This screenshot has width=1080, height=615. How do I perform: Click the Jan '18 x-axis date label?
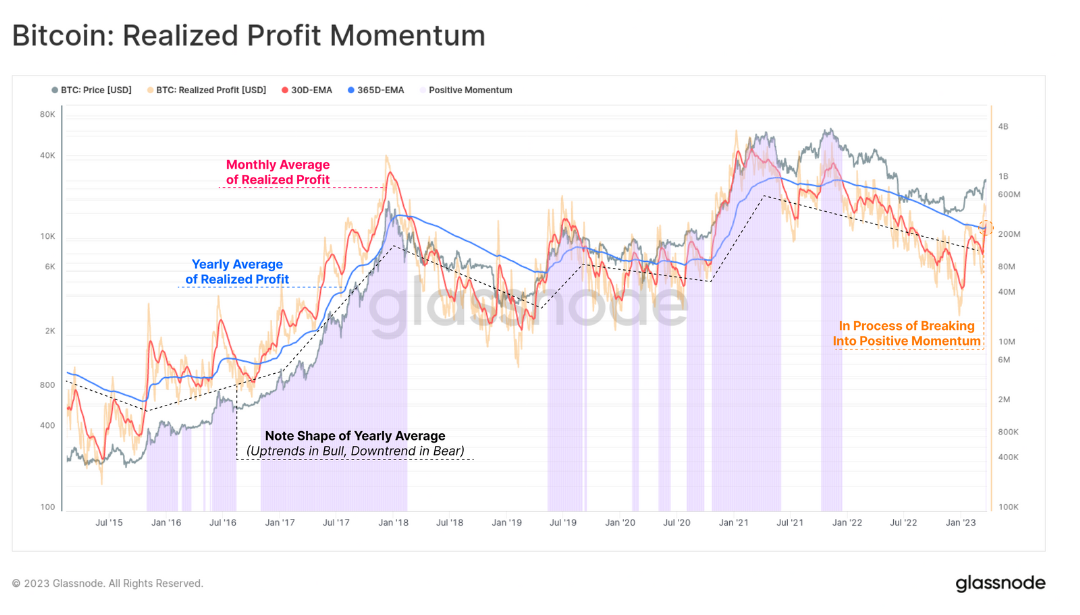(x=393, y=523)
